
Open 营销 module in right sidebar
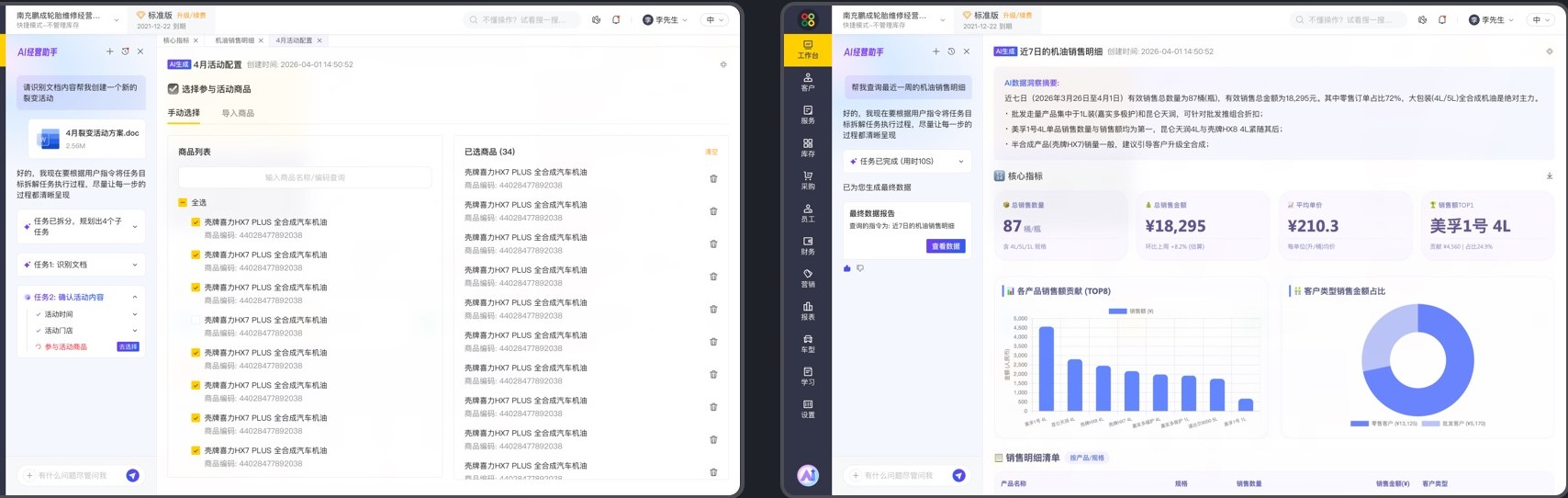807,278
